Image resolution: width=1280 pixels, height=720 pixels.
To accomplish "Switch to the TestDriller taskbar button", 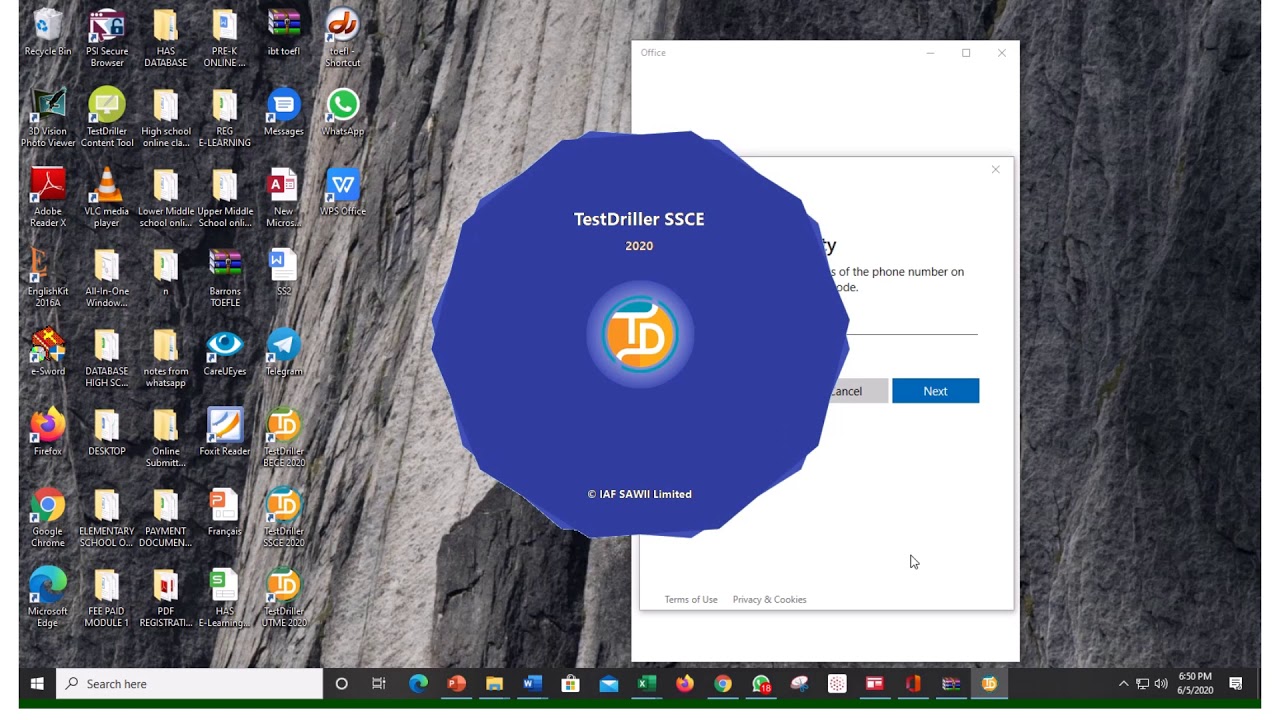I will click(x=989, y=684).
